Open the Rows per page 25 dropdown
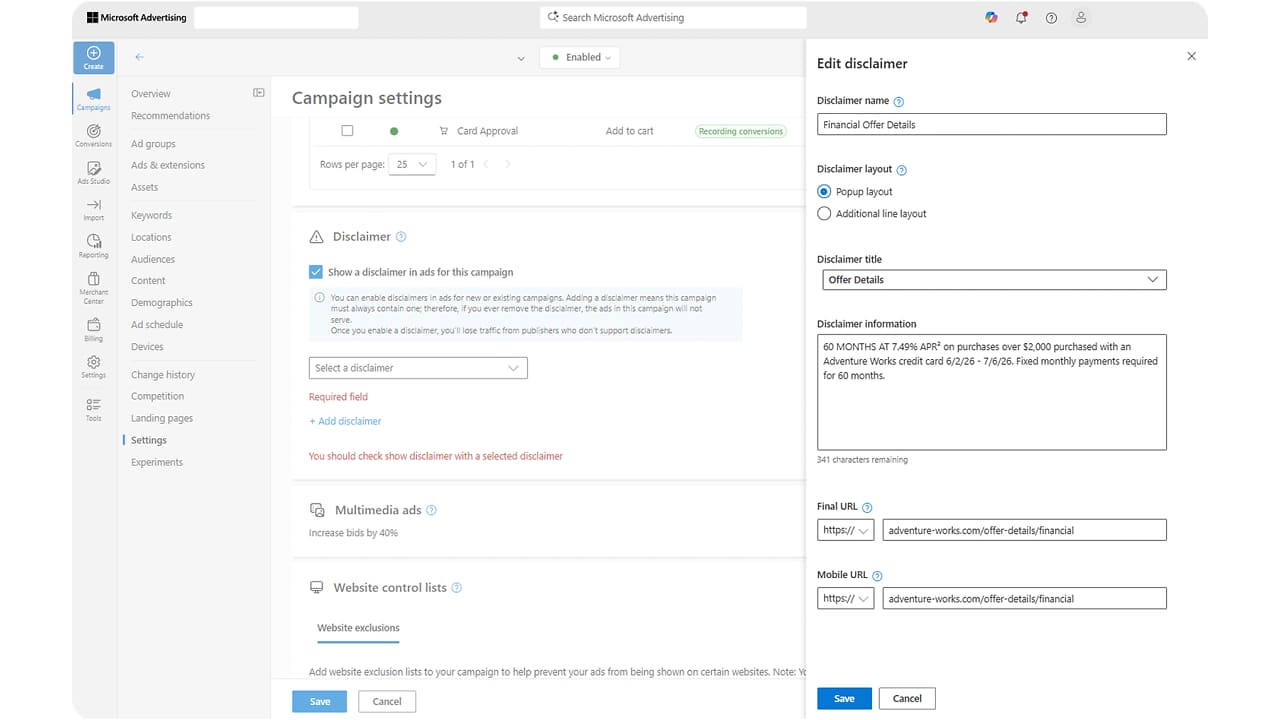 pos(411,164)
